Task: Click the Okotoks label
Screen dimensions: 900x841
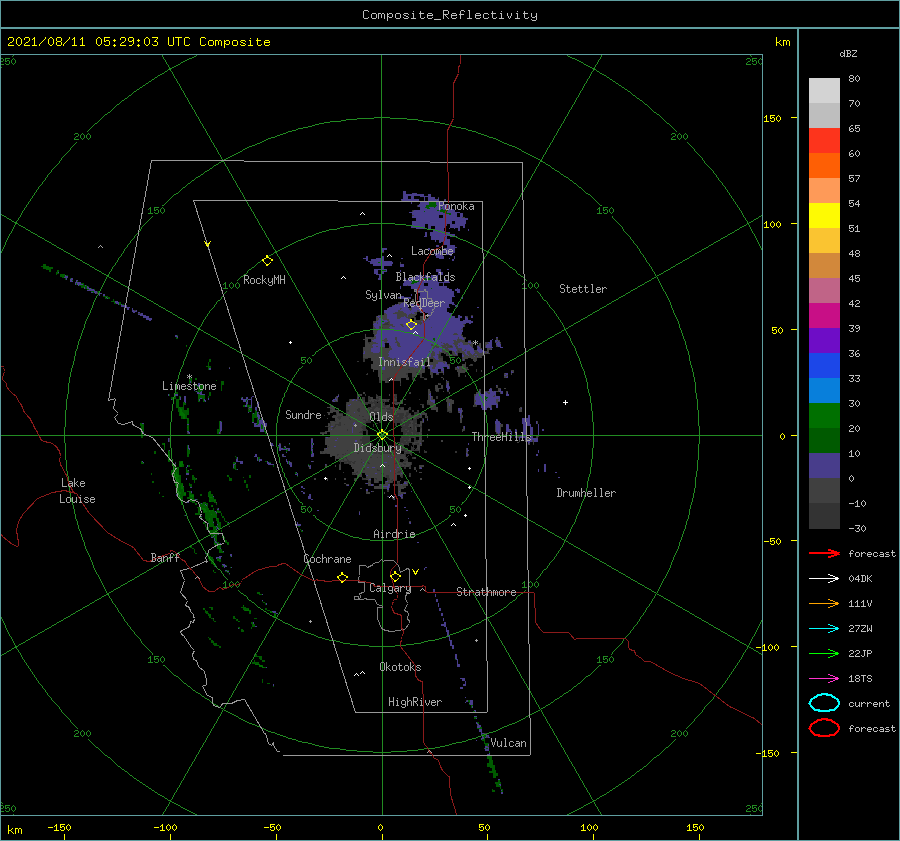Action: [400, 667]
